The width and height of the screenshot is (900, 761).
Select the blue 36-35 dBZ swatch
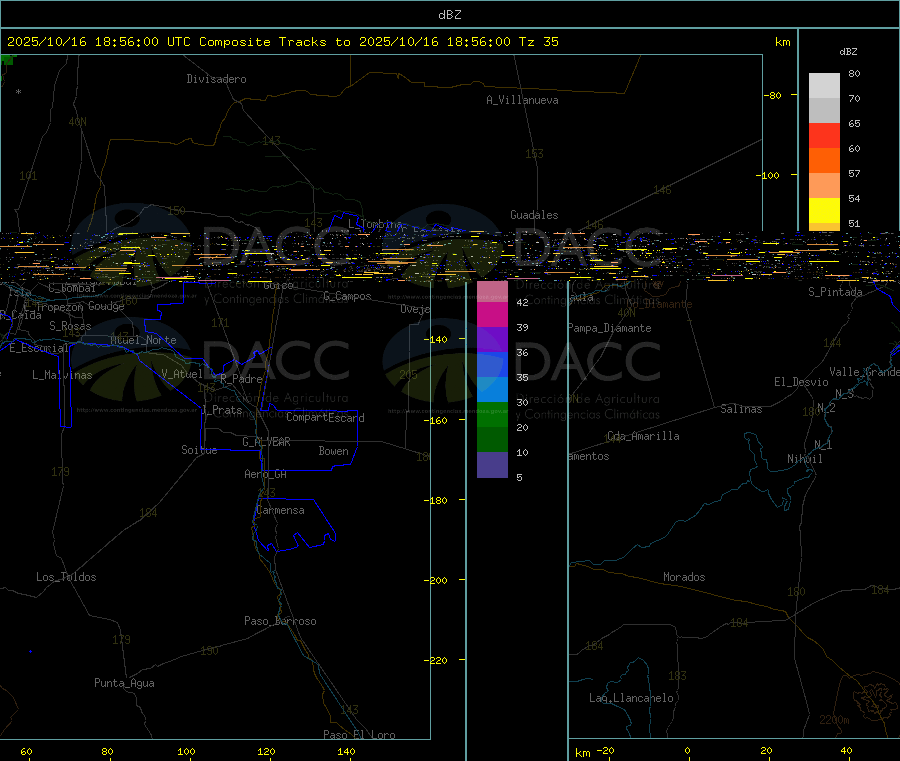click(492, 364)
